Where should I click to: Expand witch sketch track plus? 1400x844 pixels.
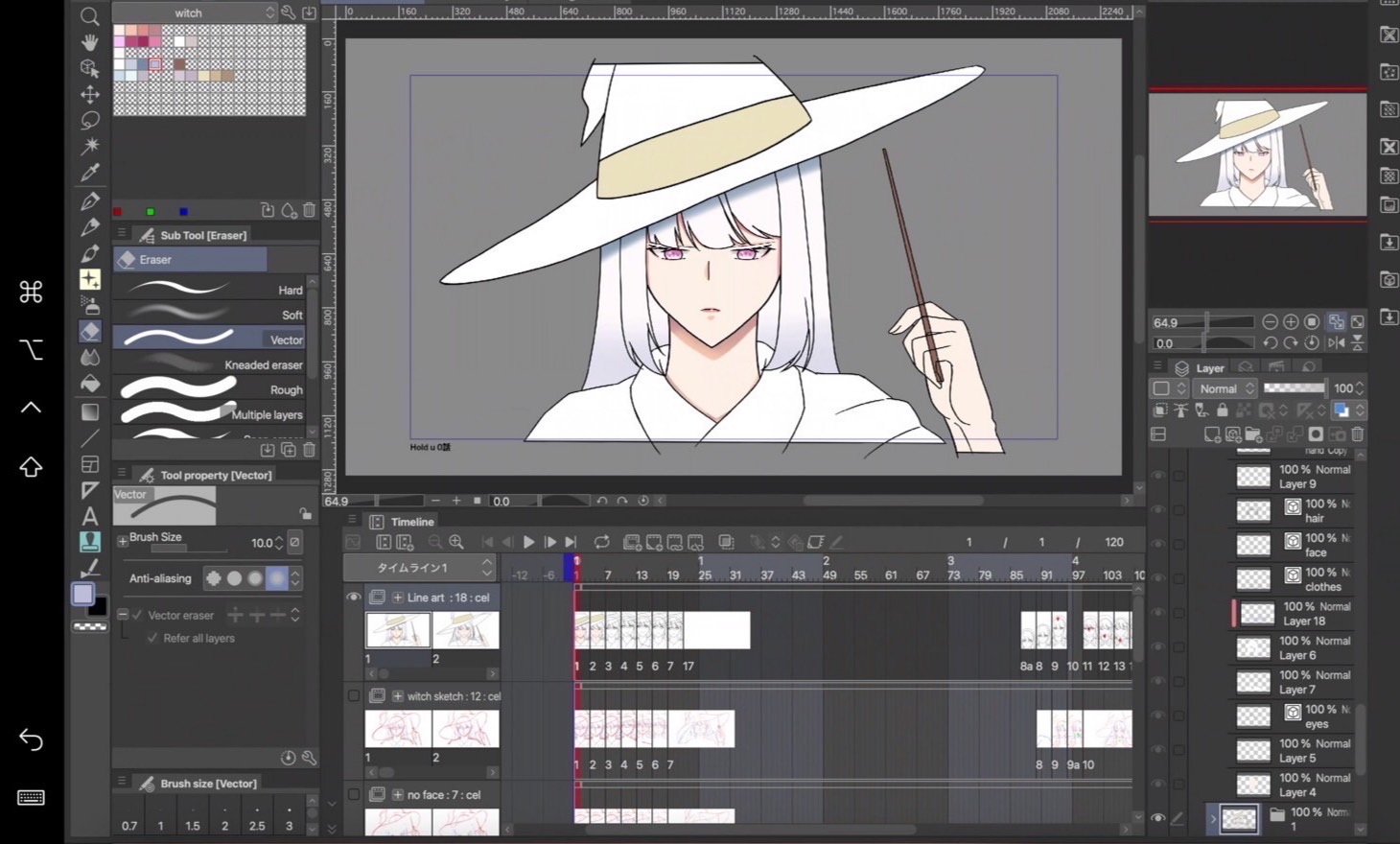pos(397,695)
